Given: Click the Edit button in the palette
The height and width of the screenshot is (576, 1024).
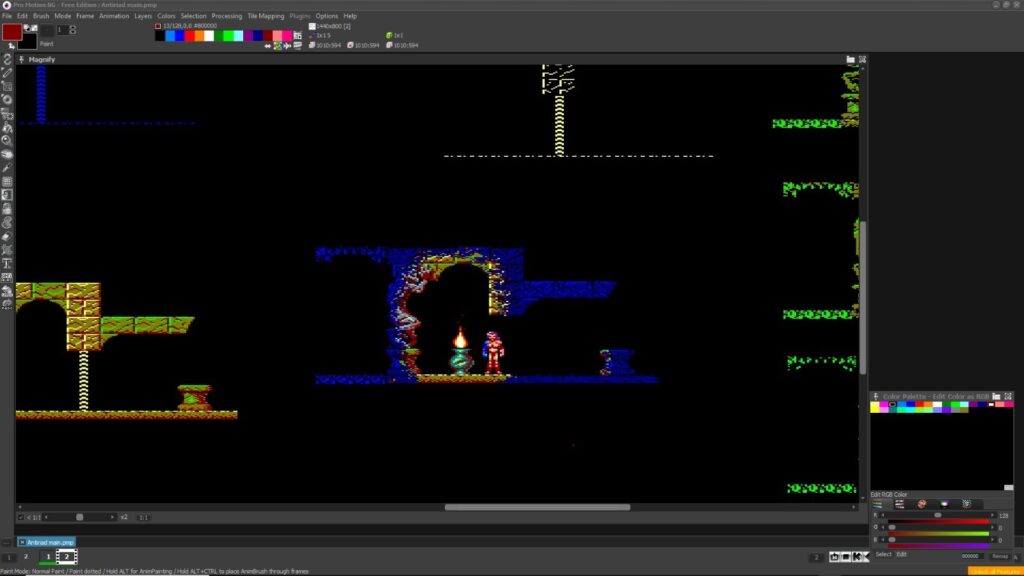Looking at the screenshot, I should 901,554.
